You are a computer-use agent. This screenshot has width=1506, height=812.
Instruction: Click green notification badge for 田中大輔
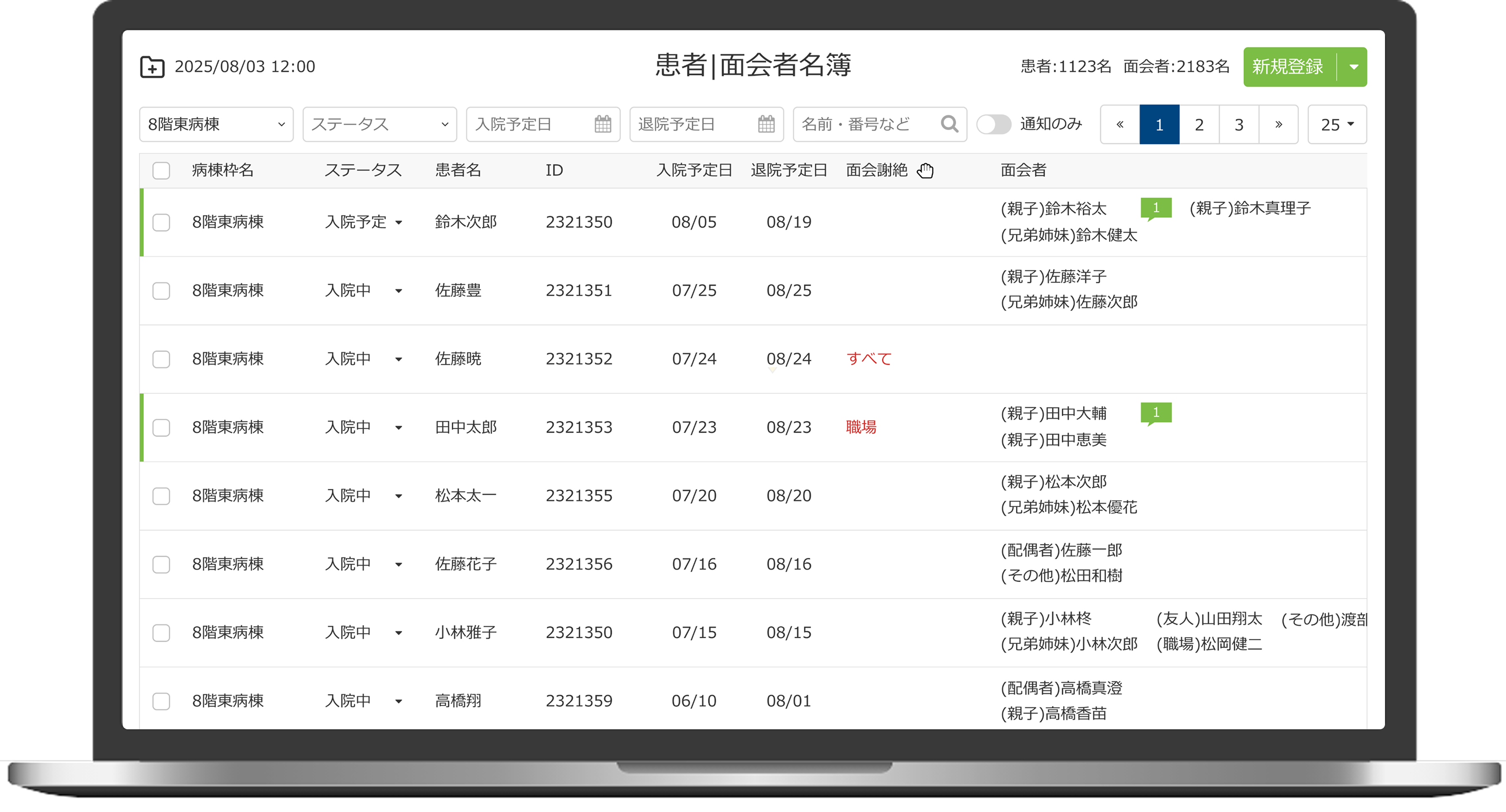point(1156,413)
